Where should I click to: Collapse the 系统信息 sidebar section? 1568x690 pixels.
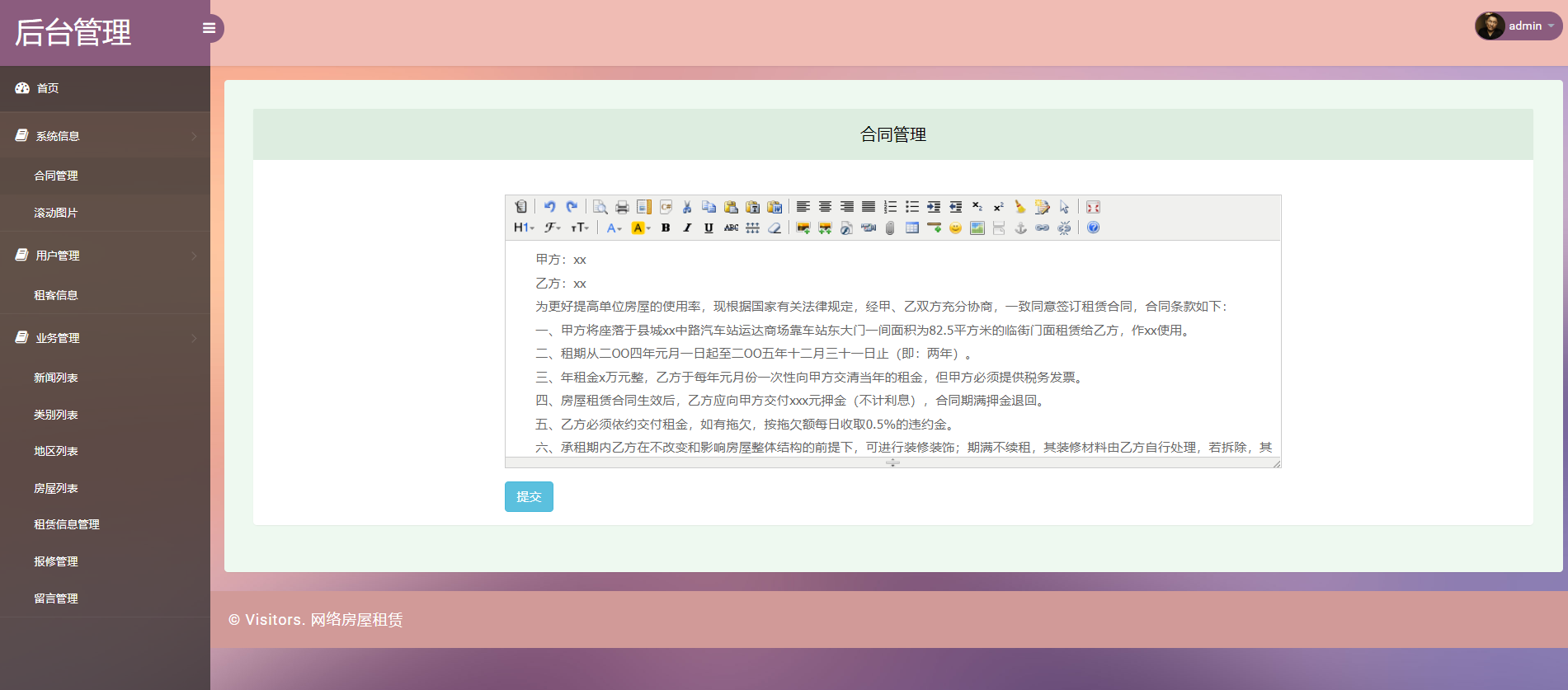pyautogui.click(x=105, y=136)
